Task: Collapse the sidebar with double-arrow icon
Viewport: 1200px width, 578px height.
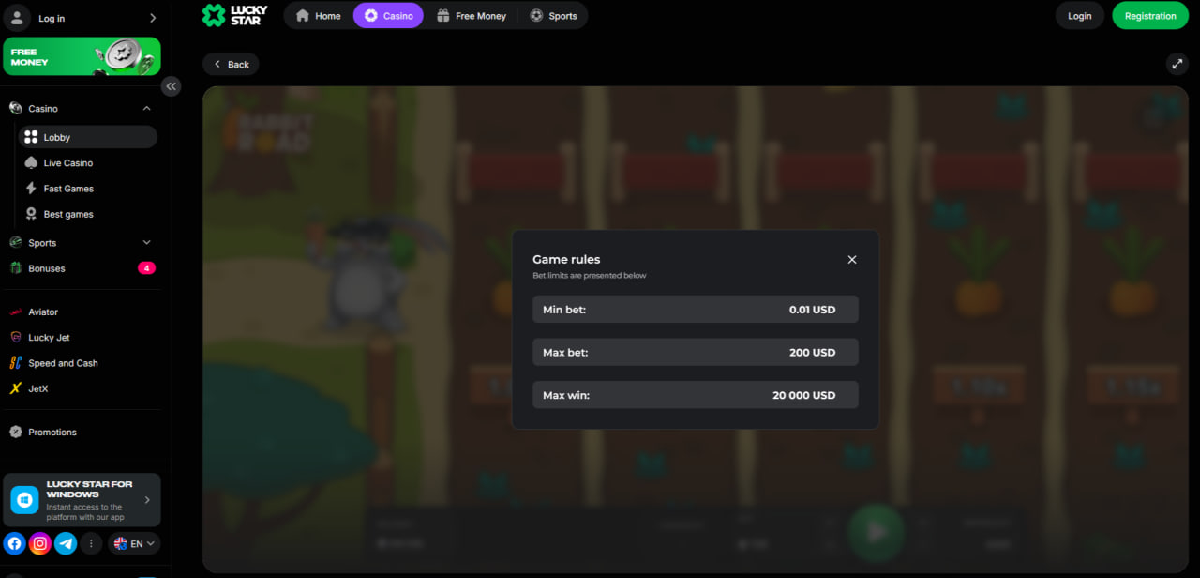Action: click(171, 86)
